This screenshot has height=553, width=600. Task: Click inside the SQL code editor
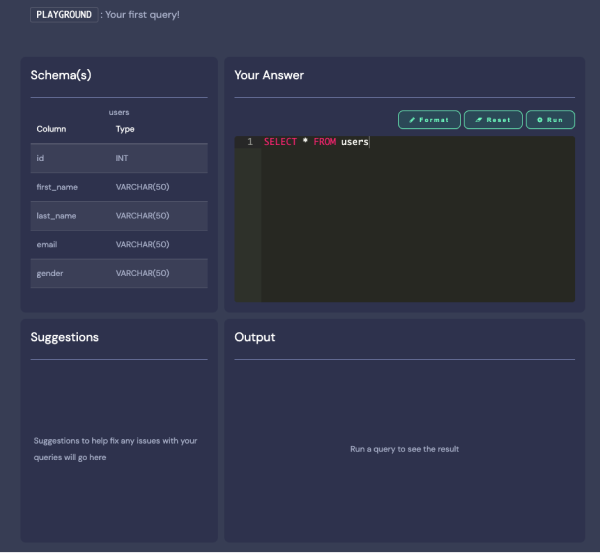tap(417, 220)
